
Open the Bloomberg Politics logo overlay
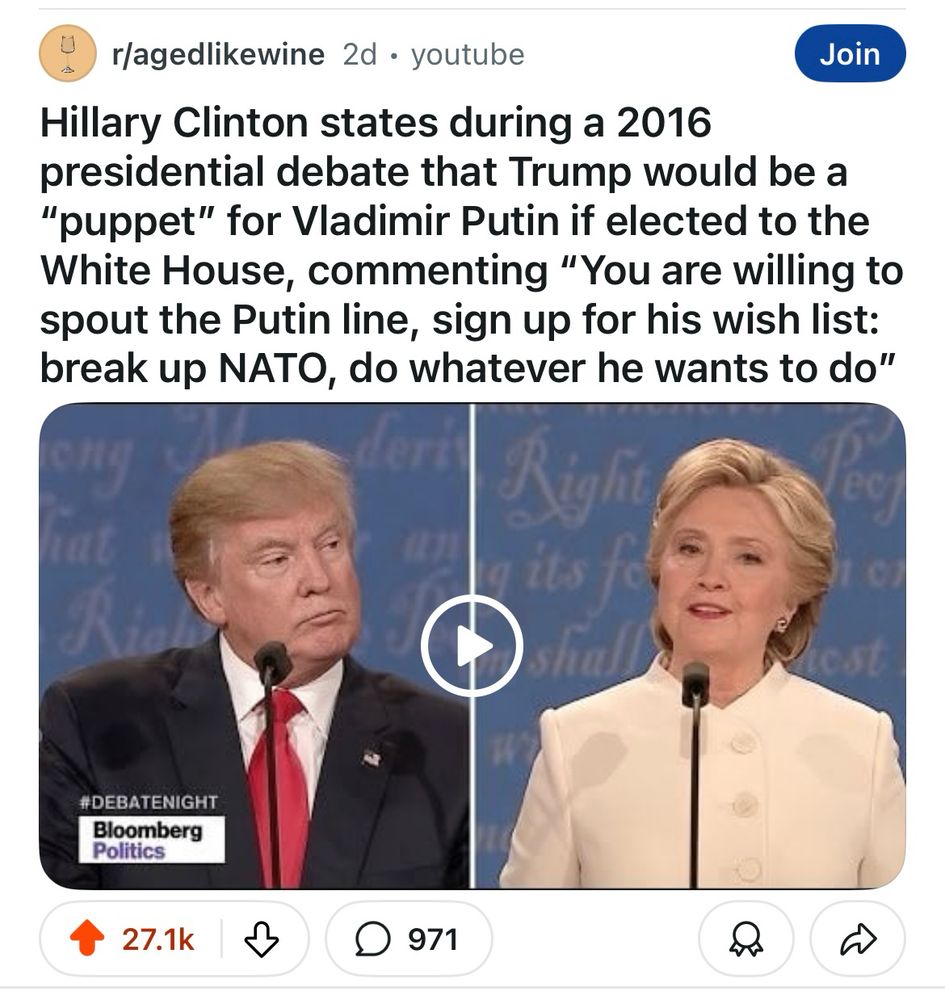click(152, 840)
